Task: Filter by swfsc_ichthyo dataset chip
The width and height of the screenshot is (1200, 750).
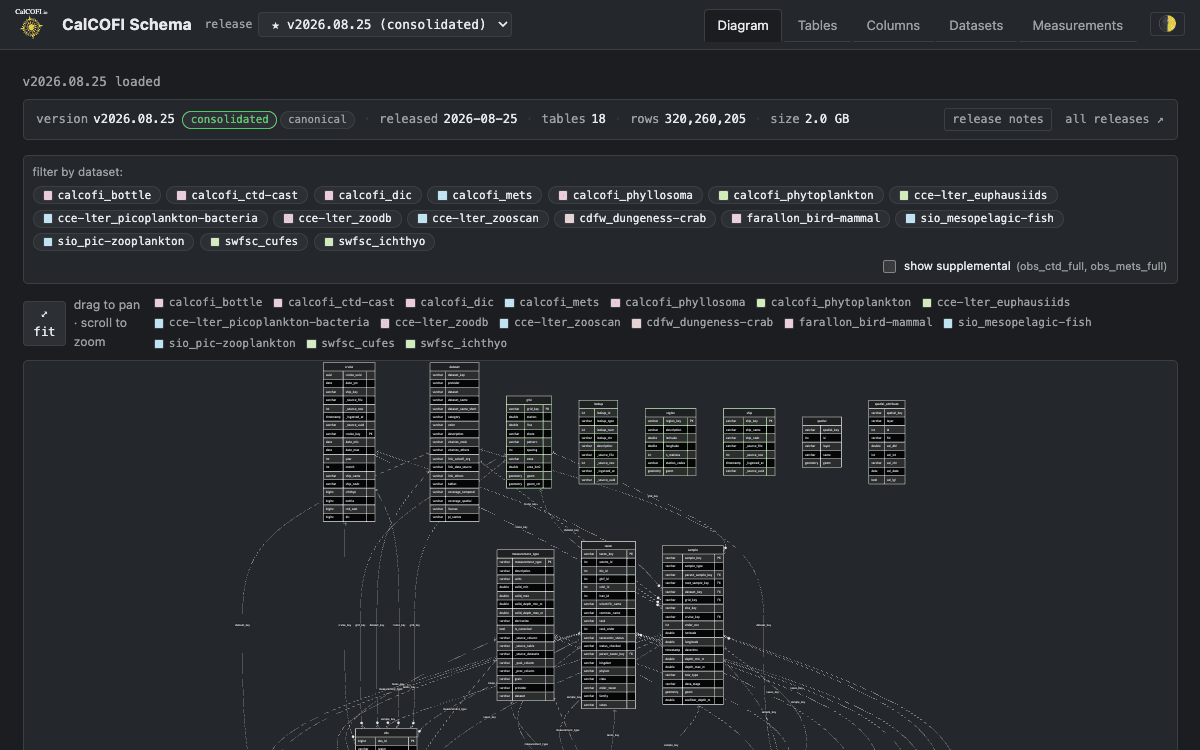Action: tap(374, 241)
